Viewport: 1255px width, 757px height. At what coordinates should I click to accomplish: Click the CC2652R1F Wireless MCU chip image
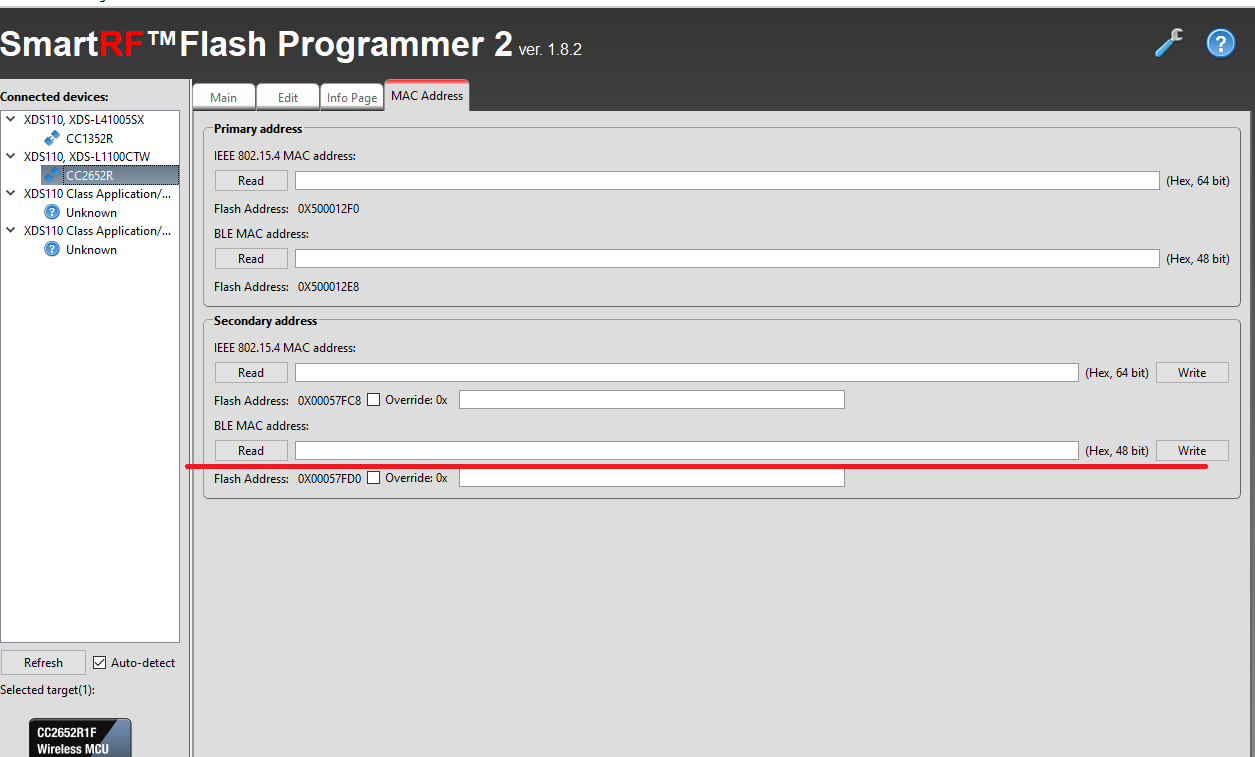coord(79,738)
